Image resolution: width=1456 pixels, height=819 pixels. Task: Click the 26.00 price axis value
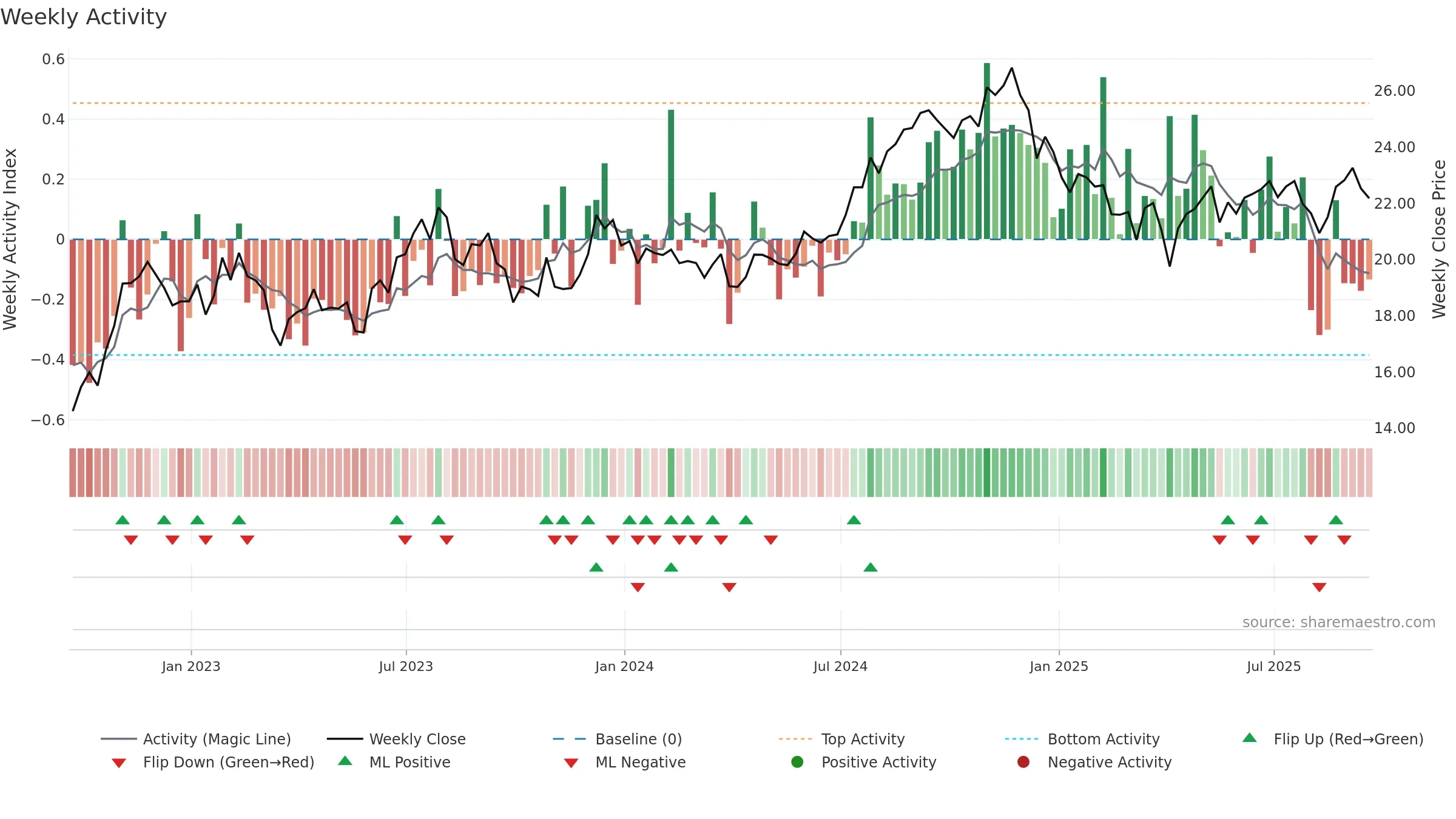point(1395,91)
